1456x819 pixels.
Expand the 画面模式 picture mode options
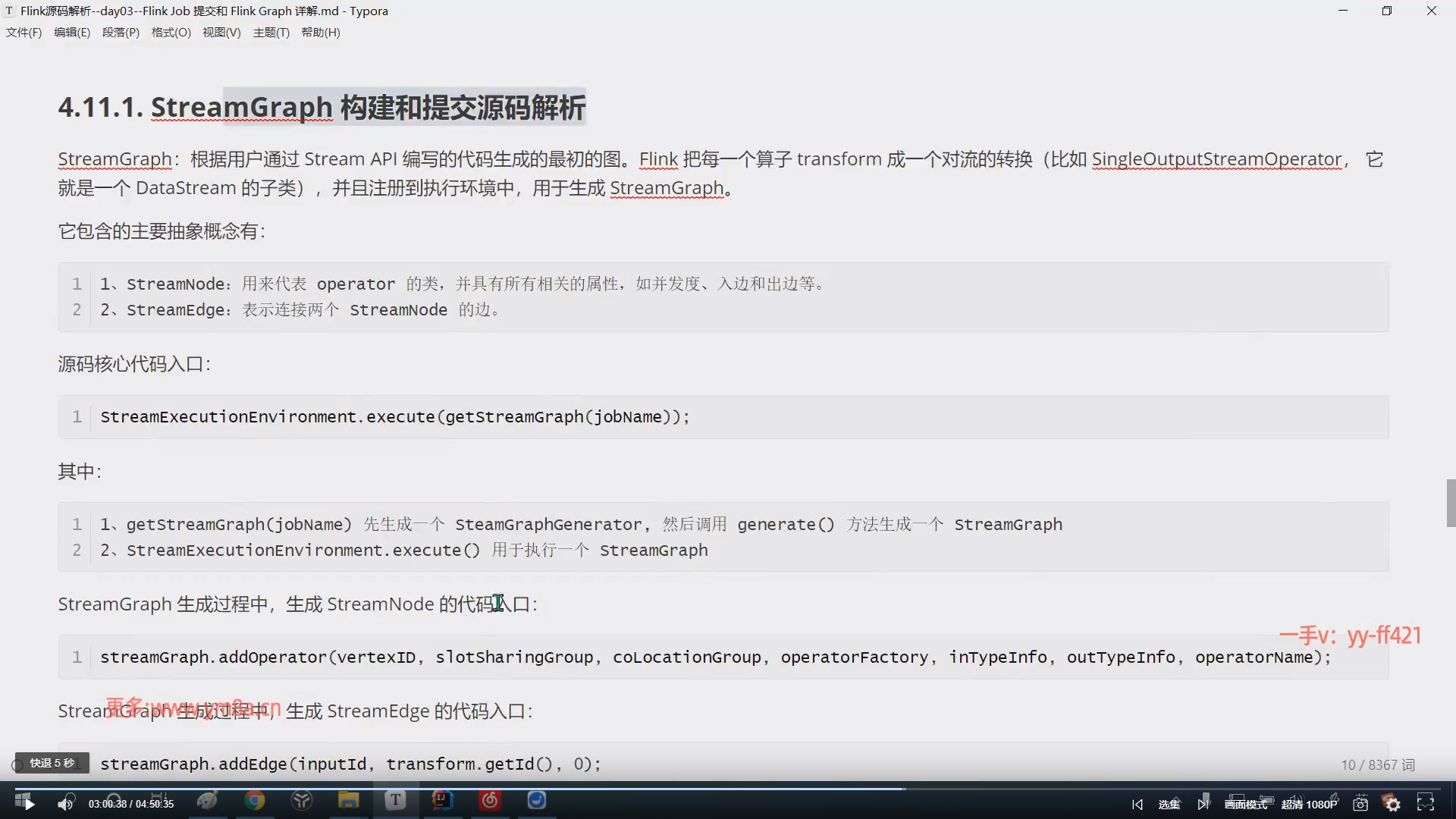click(1245, 804)
